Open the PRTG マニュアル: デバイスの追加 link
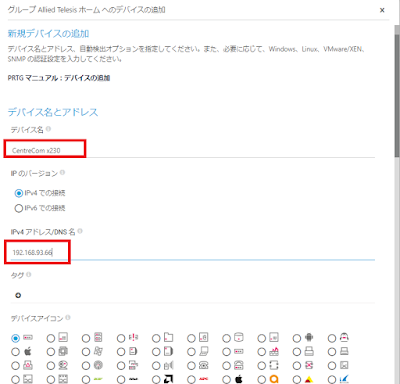This screenshot has width=400, height=384. [x=59, y=78]
